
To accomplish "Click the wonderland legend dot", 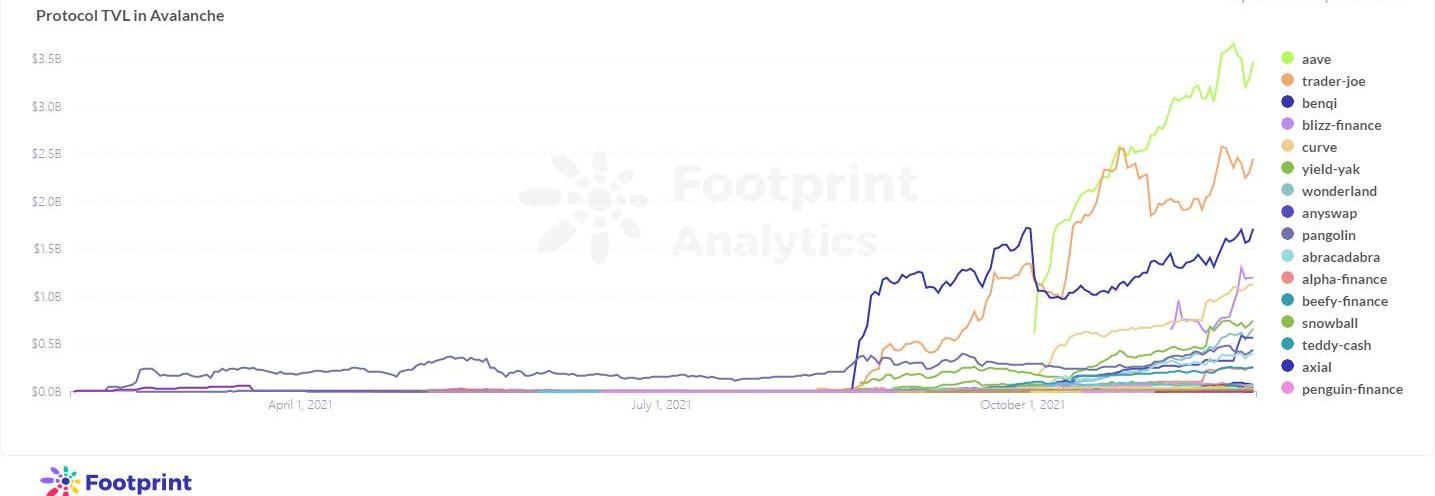I will coord(1287,191).
